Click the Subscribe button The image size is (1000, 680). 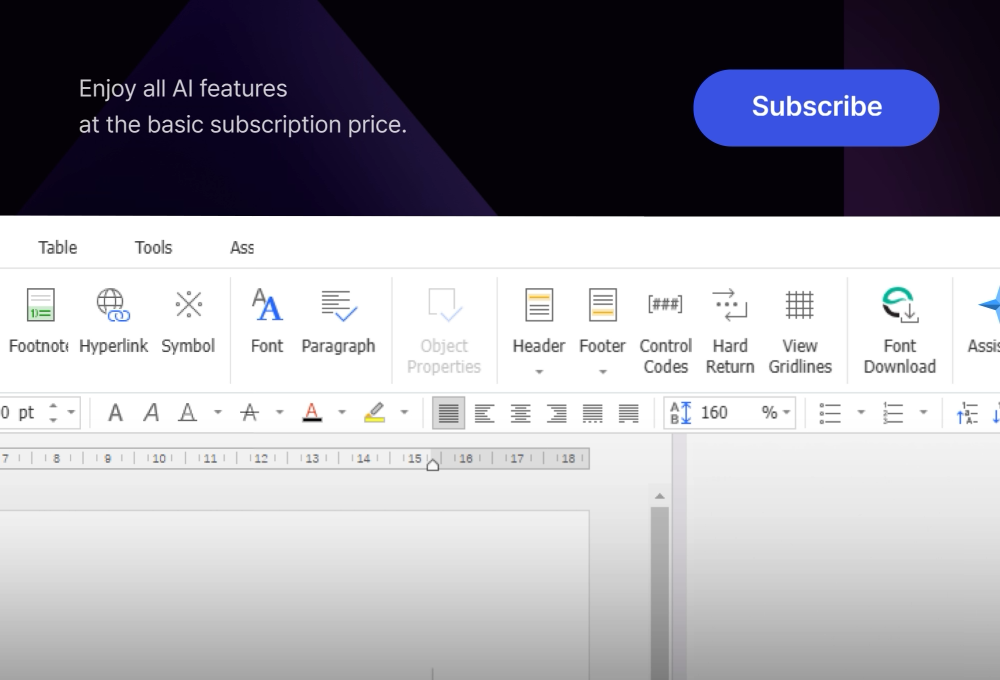[816, 107]
